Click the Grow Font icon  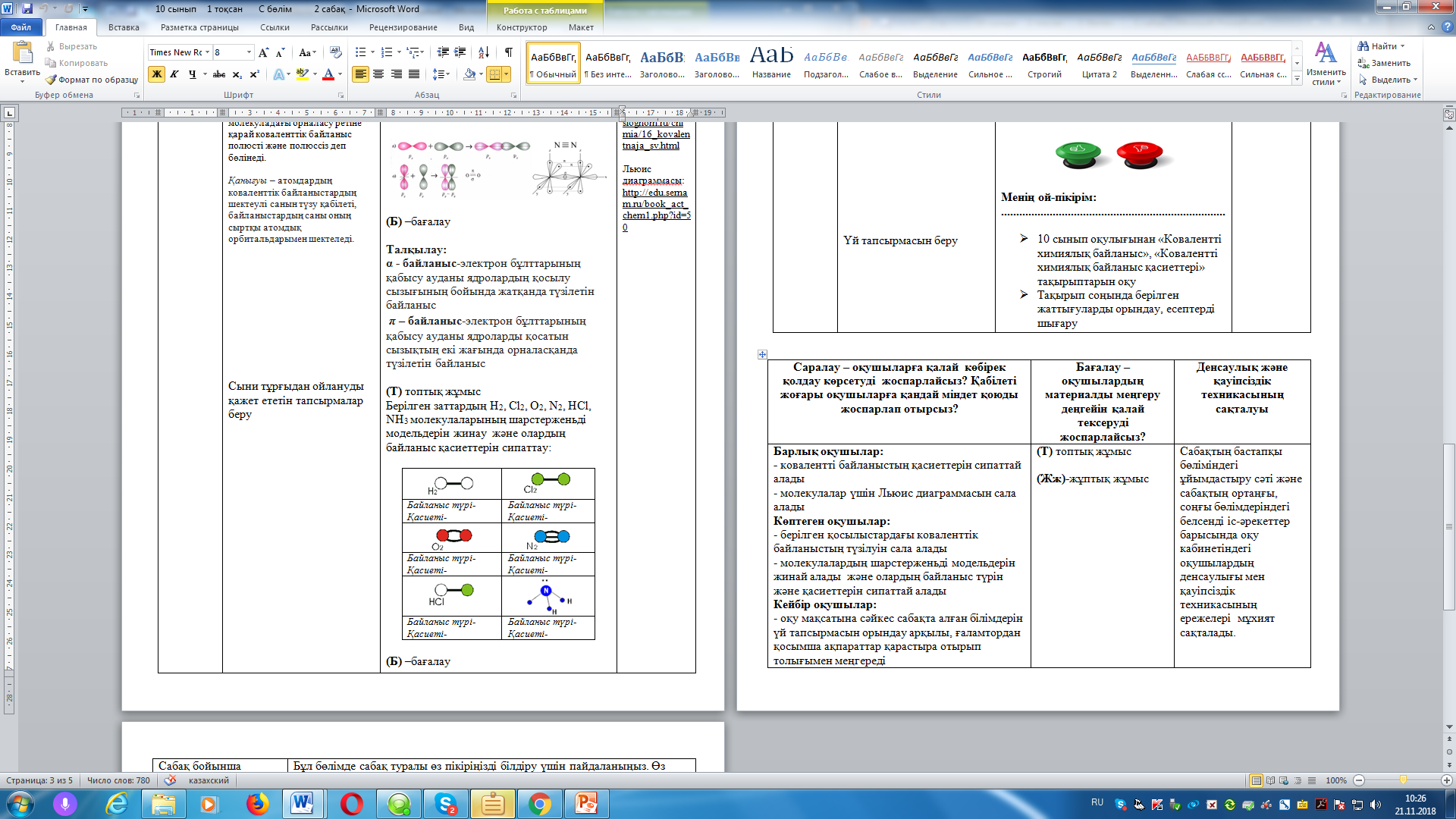coord(263,52)
